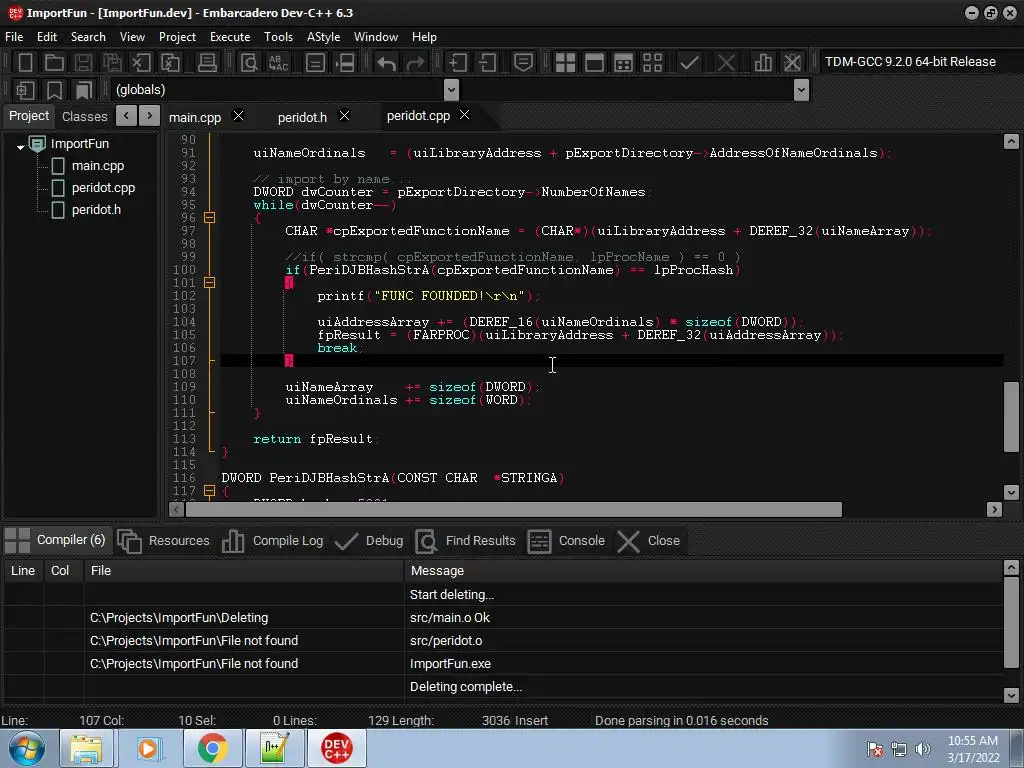The width and height of the screenshot is (1024, 768).
Task: Close the main.cpp tab
Action: coord(238,116)
